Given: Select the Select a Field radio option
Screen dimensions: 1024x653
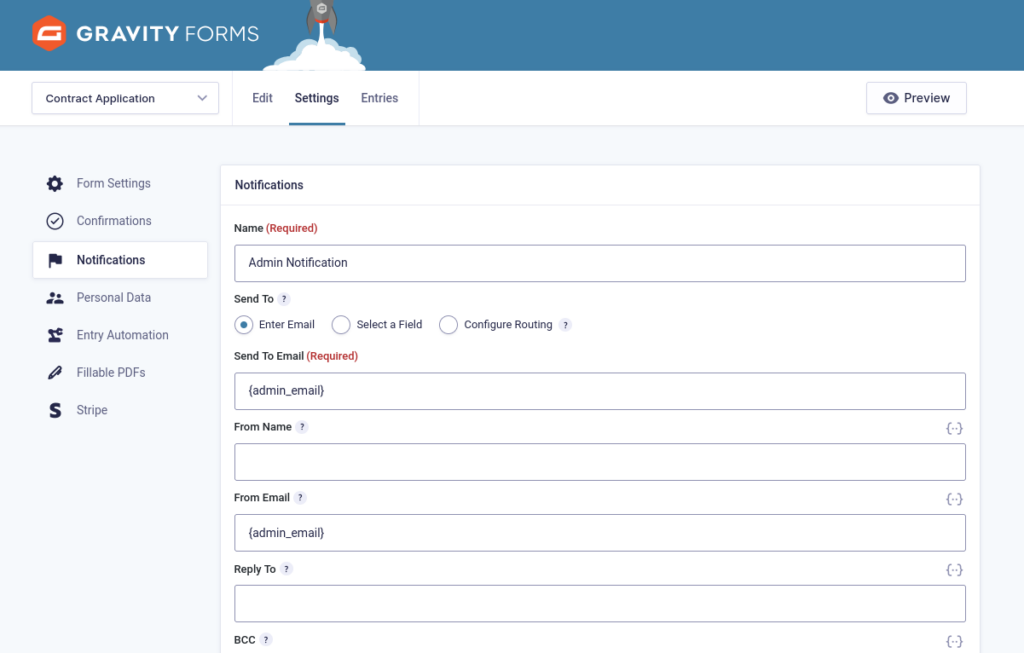Looking at the screenshot, I should [x=341, y=325].
